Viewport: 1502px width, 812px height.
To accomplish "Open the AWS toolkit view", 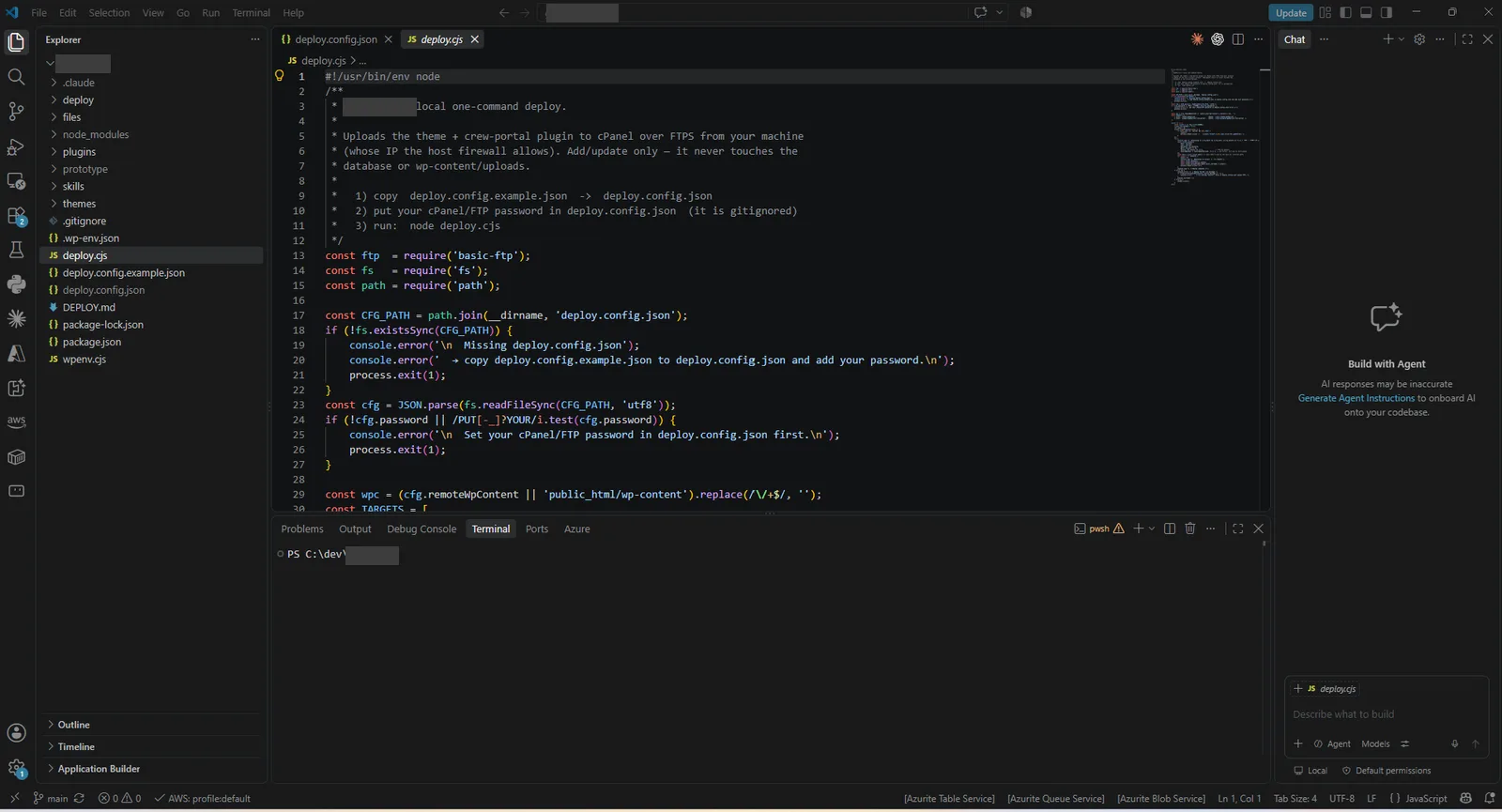I will [x=16, y=422].
